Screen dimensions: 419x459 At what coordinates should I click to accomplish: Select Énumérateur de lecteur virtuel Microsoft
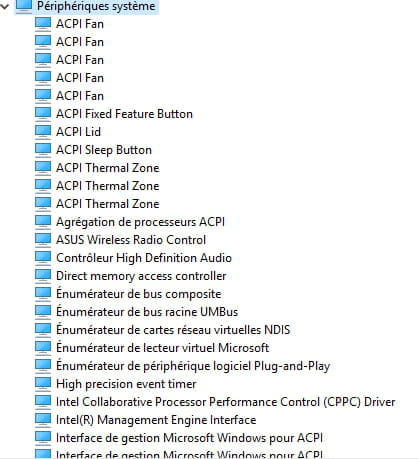(x=163, y=348)
